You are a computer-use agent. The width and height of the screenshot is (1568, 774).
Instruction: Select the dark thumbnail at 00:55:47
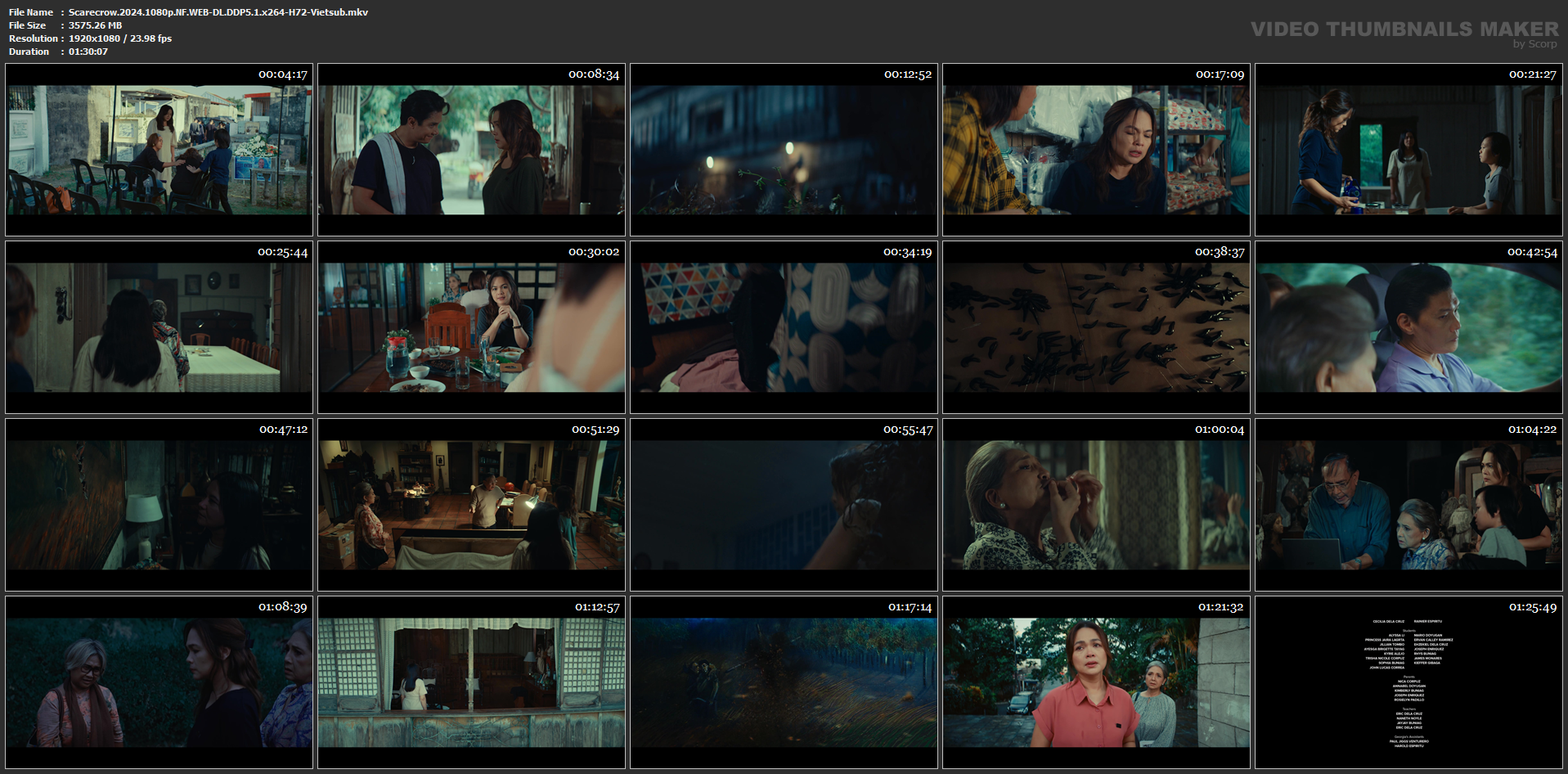[784, 505]
